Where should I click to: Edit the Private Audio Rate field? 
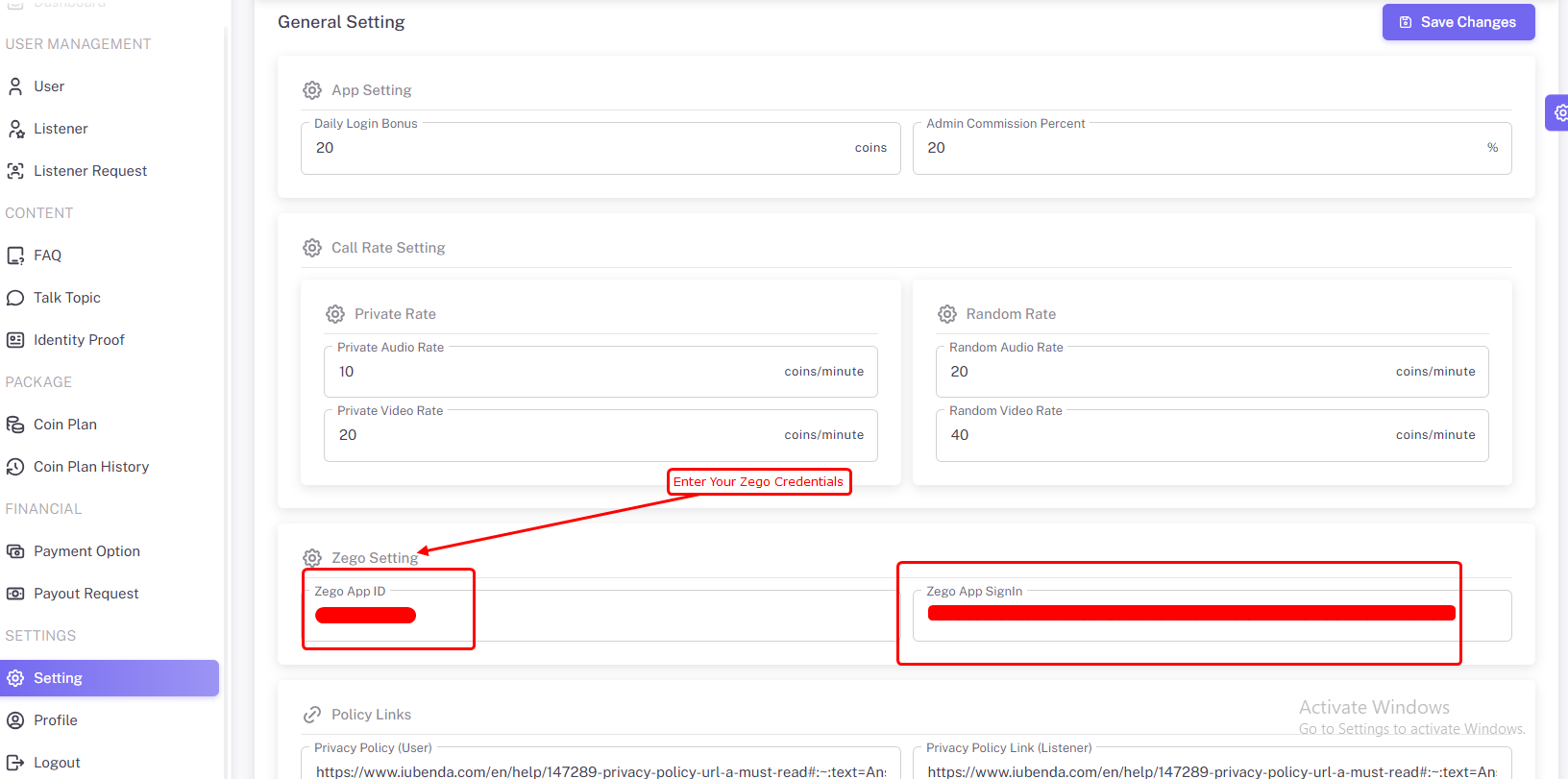tap(557, 372)
